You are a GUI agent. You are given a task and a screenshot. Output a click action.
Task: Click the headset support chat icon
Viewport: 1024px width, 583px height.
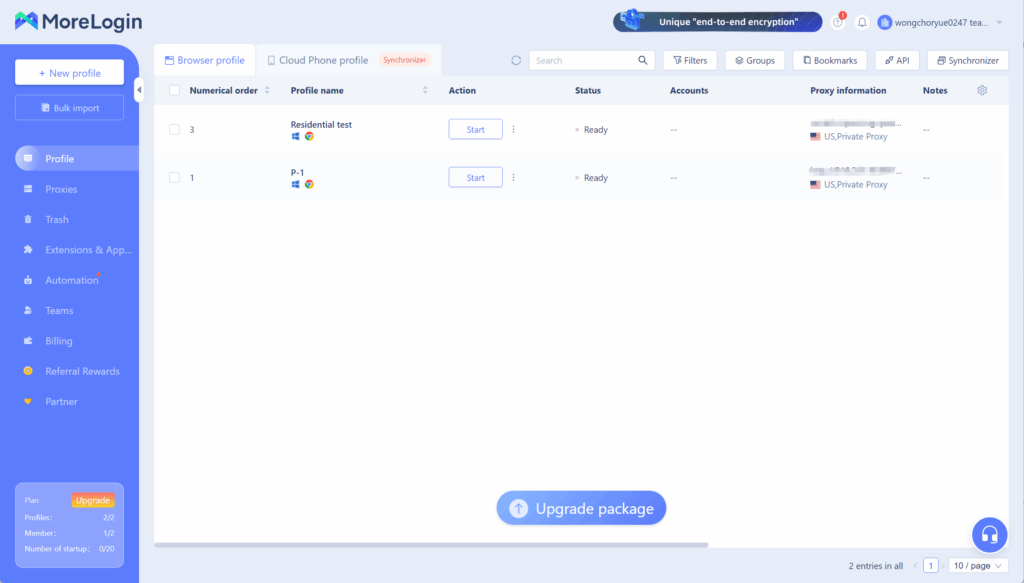point(989,534)
